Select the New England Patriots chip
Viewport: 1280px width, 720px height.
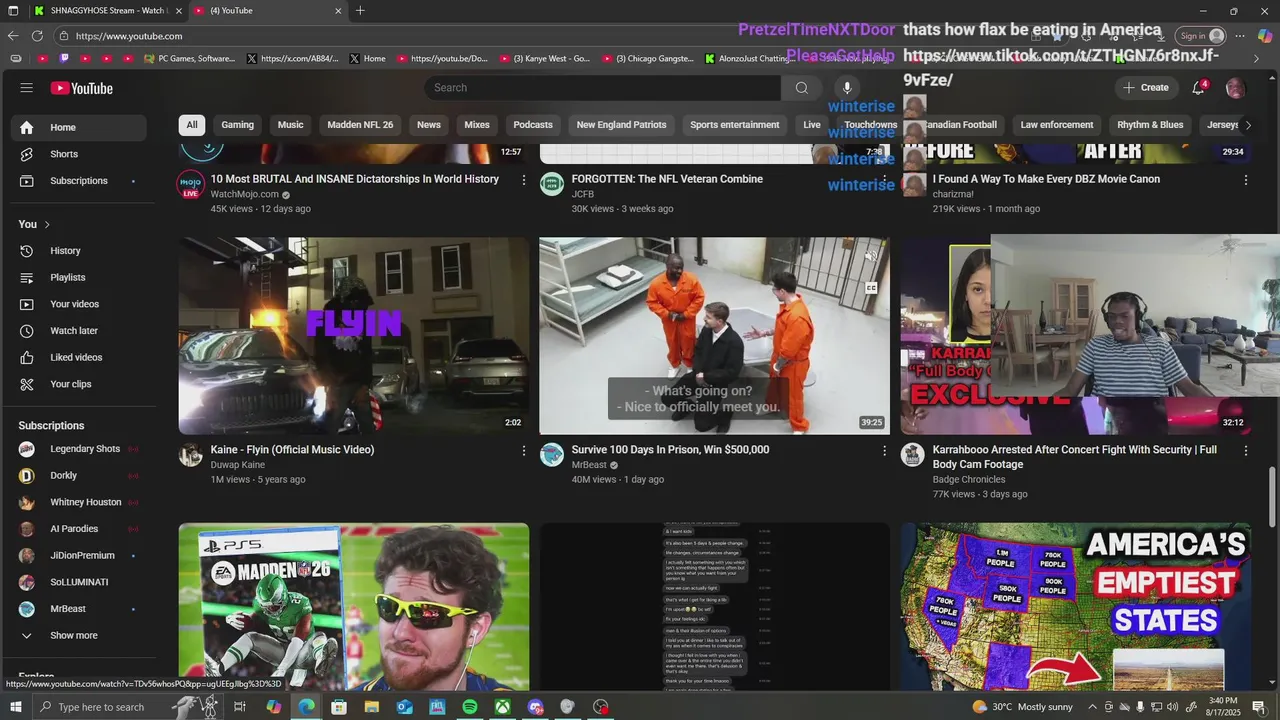pyautogui.click(x=621, y=125)
